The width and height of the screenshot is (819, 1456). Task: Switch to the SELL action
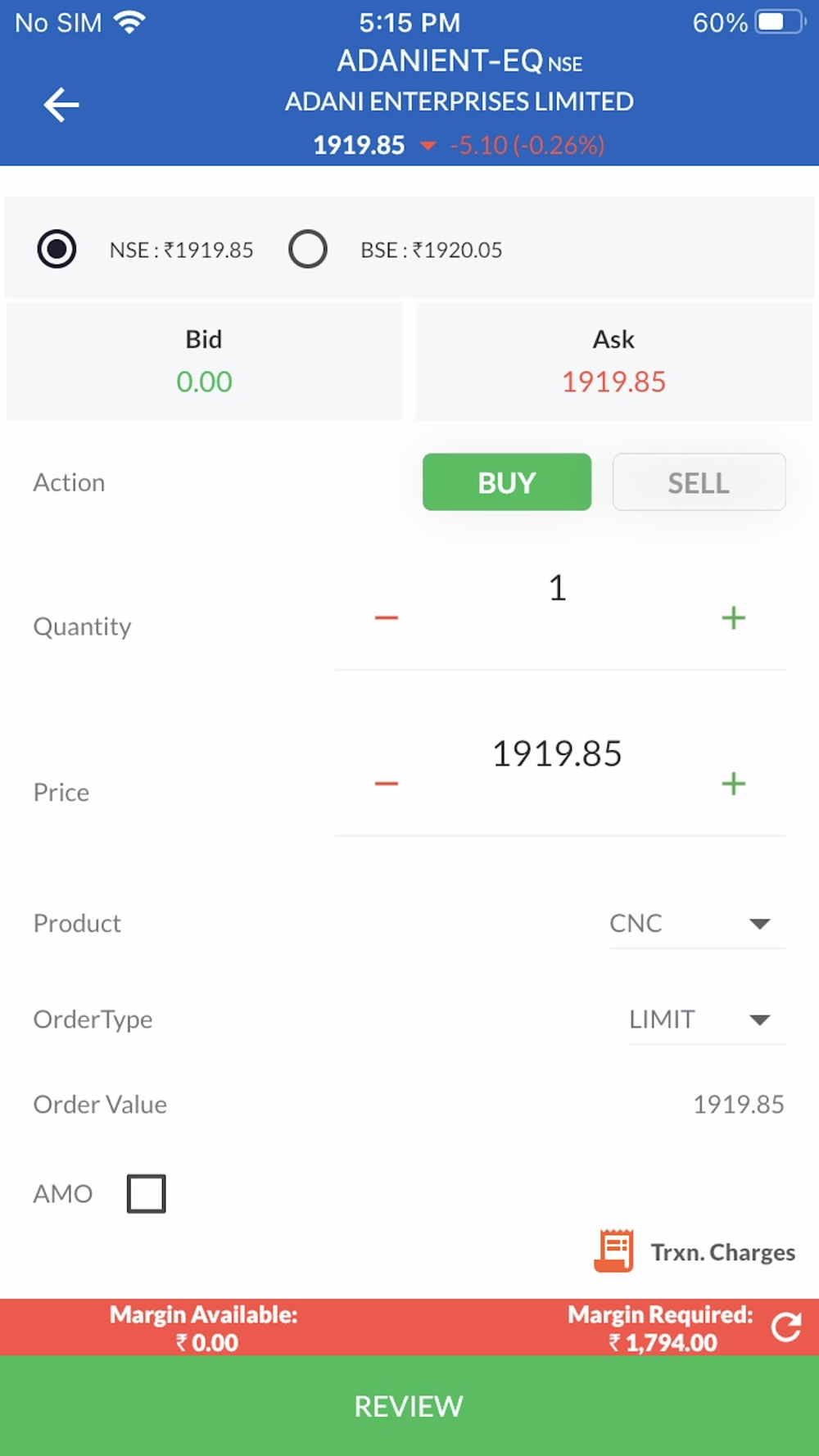(x=699, y=482)
